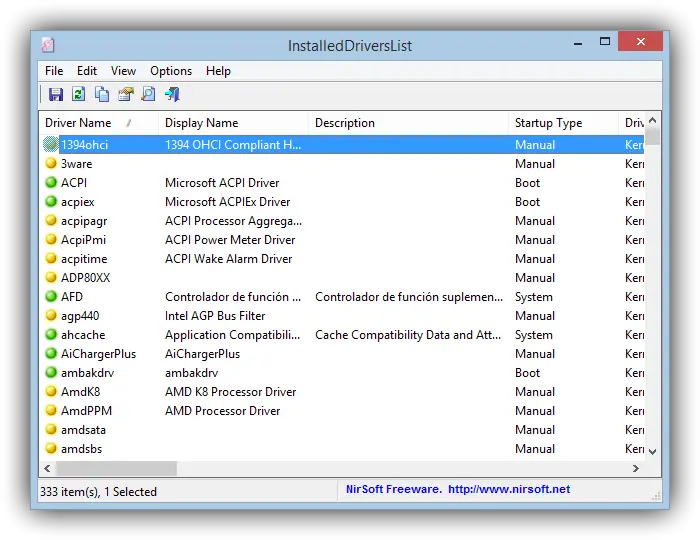Open the File menu
The height and width of the screenshot is (540, 700).
pos(54,71)
